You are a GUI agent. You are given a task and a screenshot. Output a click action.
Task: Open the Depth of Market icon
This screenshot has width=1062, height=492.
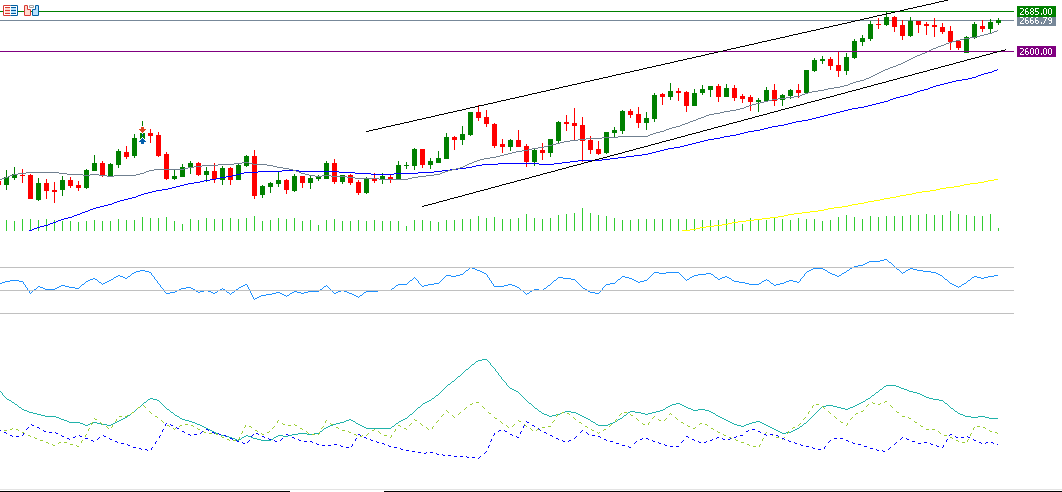tap(9, 10)
